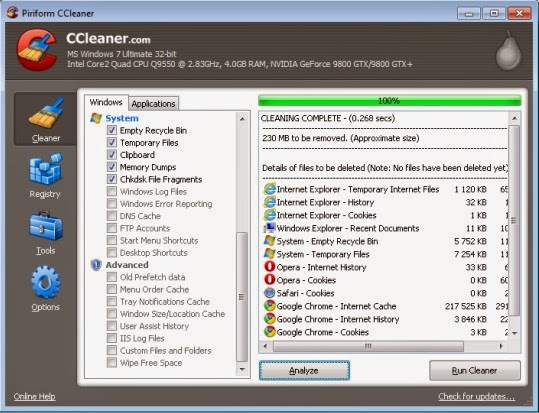Click Internet Explorer icon on Cookies row
This screenshot has width=539, height=413.
point(270,215)
